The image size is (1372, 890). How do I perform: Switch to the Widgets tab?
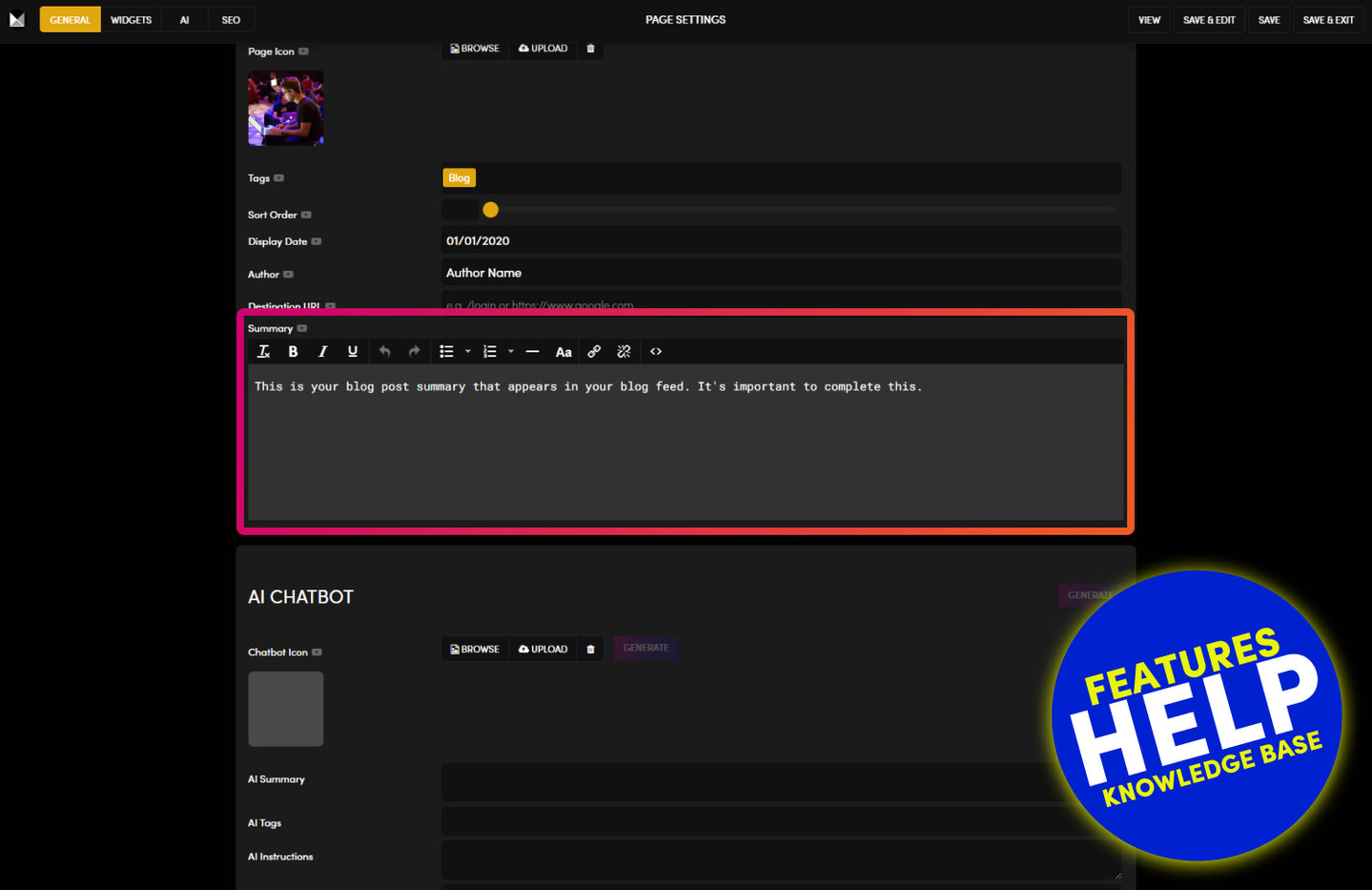tap(131, 20)
